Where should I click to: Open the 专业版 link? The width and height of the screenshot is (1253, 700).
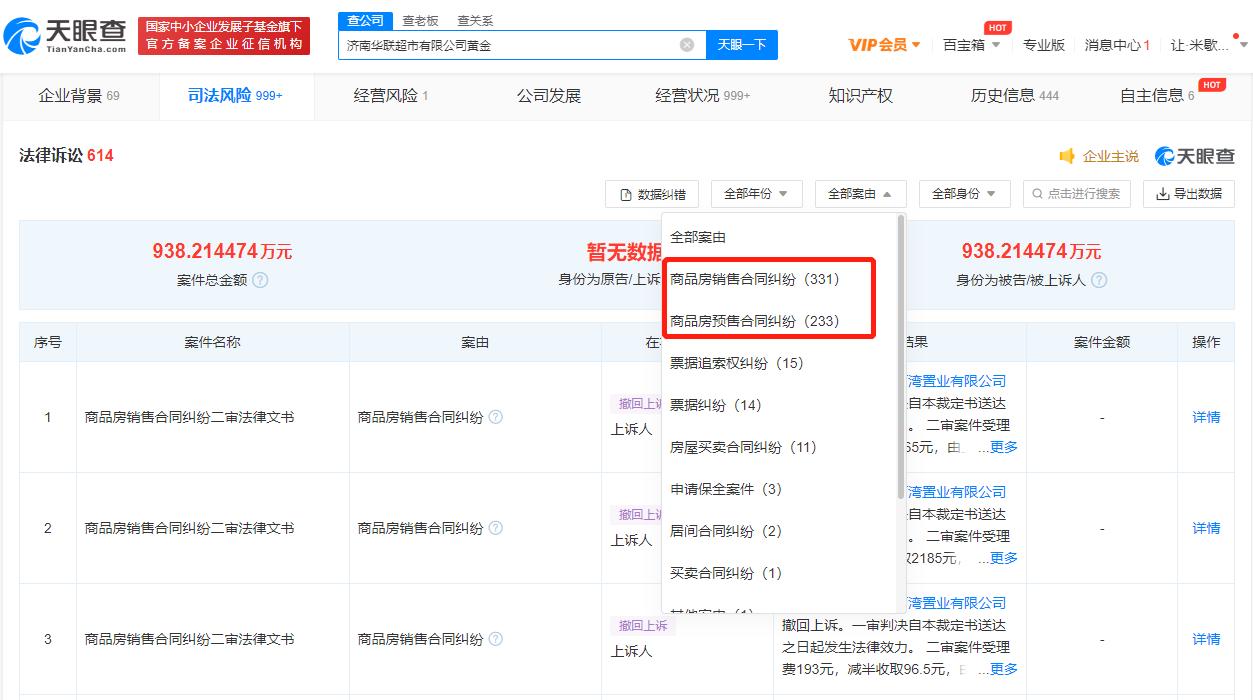1043,45
